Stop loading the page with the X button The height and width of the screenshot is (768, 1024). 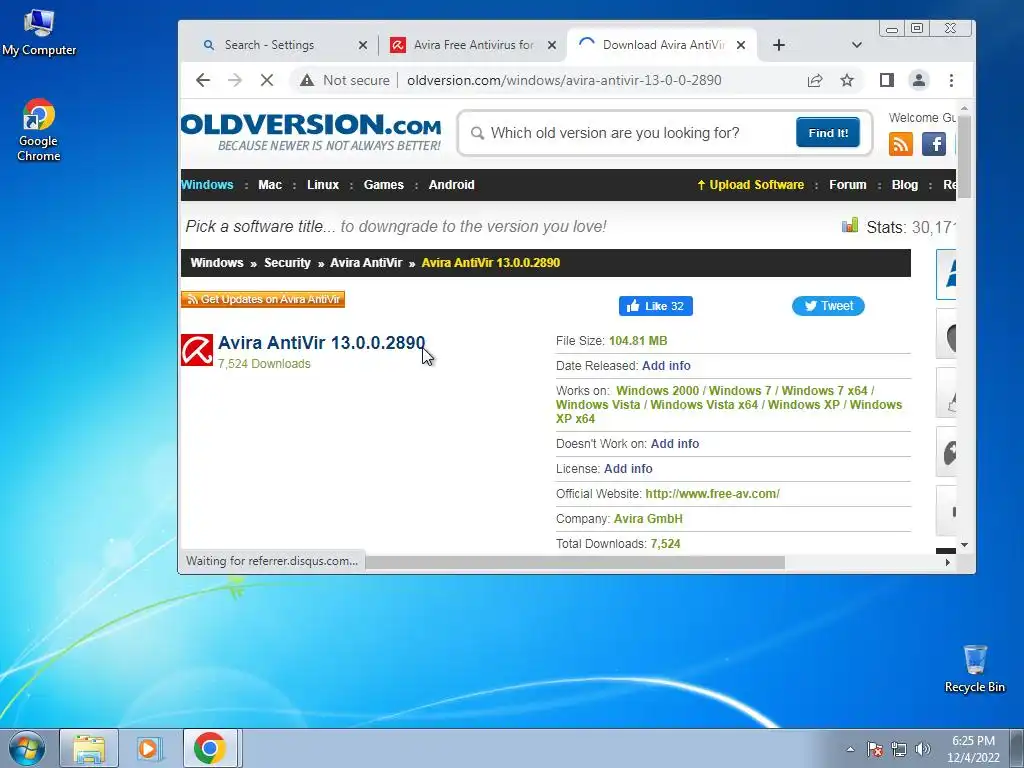(266, 80)
